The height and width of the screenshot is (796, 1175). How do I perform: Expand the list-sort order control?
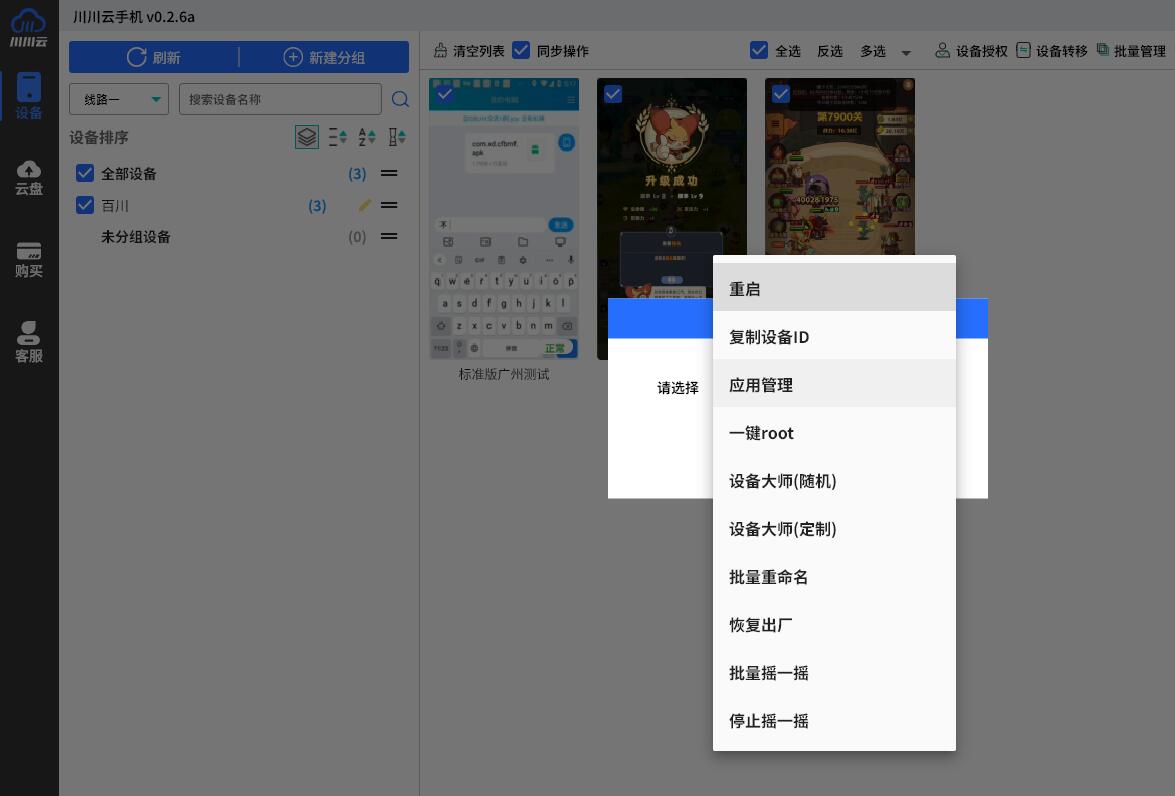(338, 137)
